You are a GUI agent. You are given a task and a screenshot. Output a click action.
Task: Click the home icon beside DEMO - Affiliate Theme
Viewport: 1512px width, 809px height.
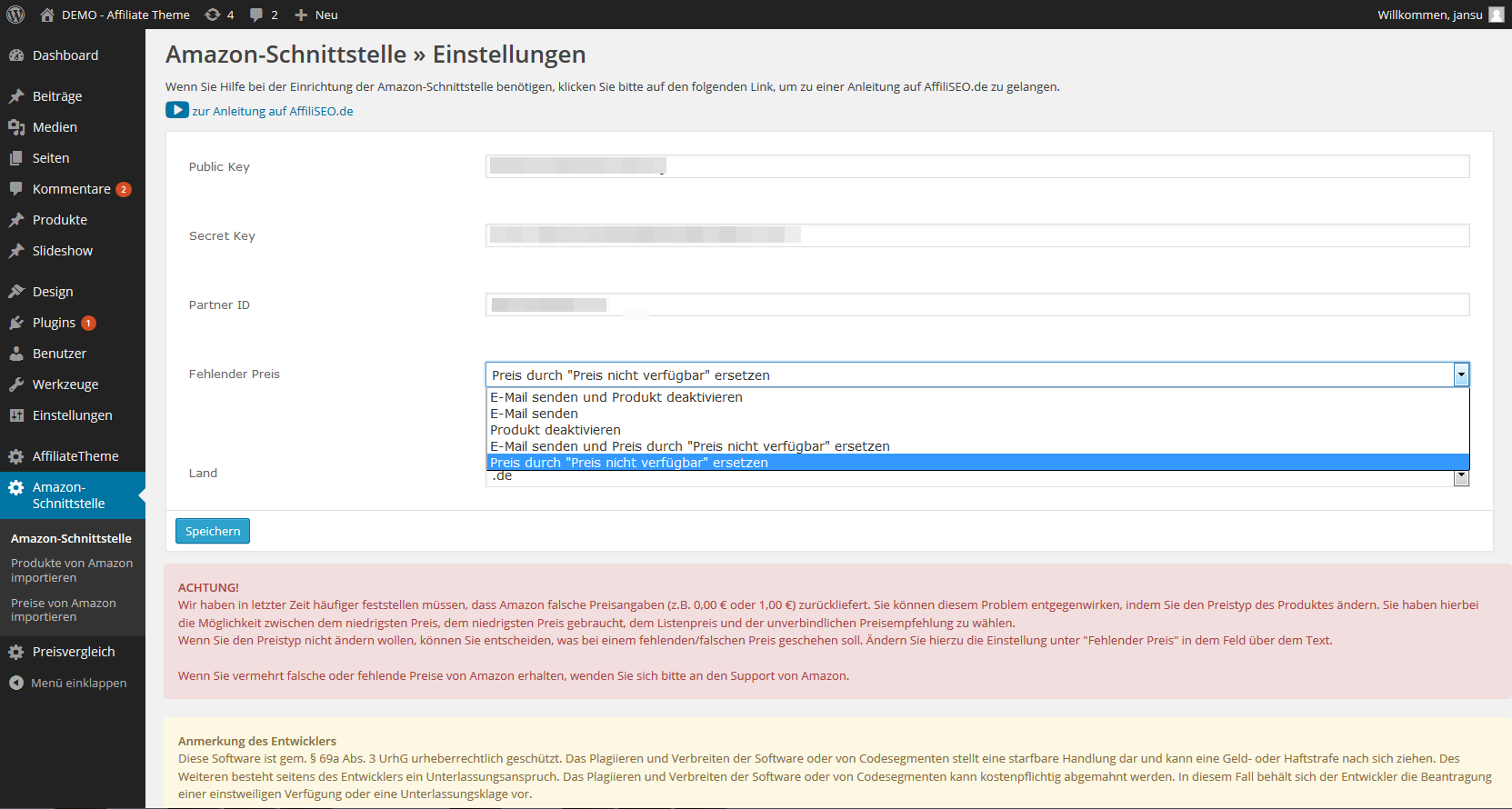tap(47, 15)
